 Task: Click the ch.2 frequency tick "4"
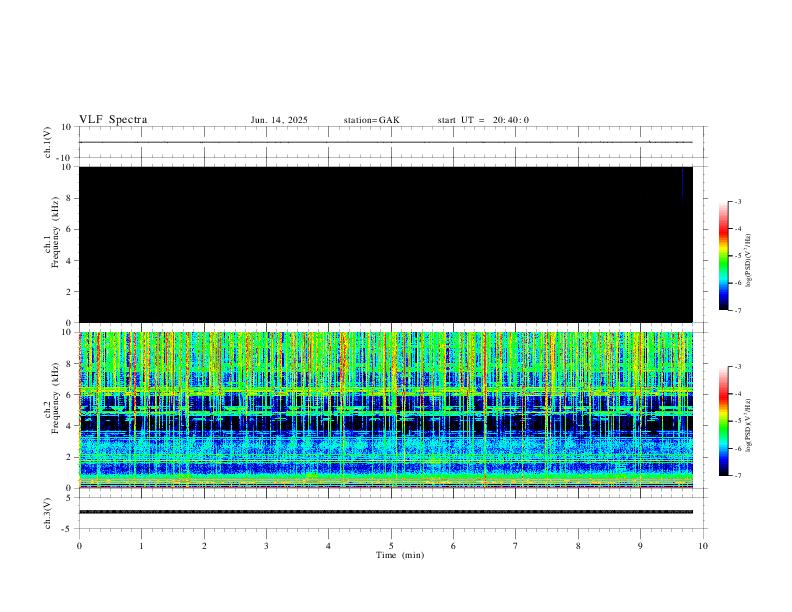tap(69, 426)
